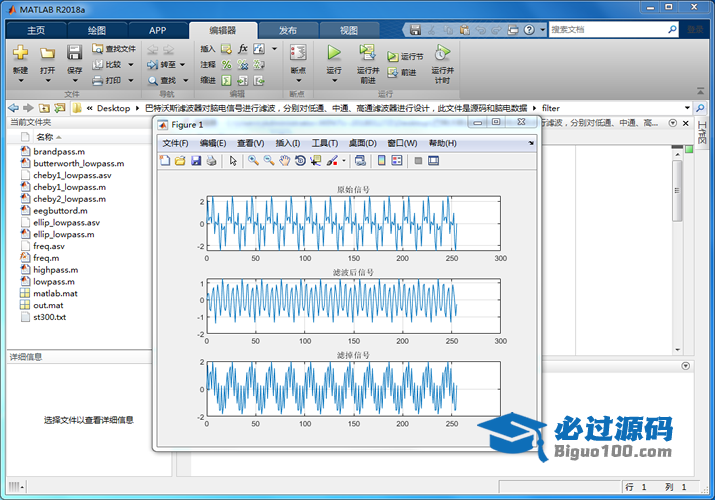715x500 pixels.
Task: Click New Figure icon in Figure toolbar
Action: pos(165,160)
